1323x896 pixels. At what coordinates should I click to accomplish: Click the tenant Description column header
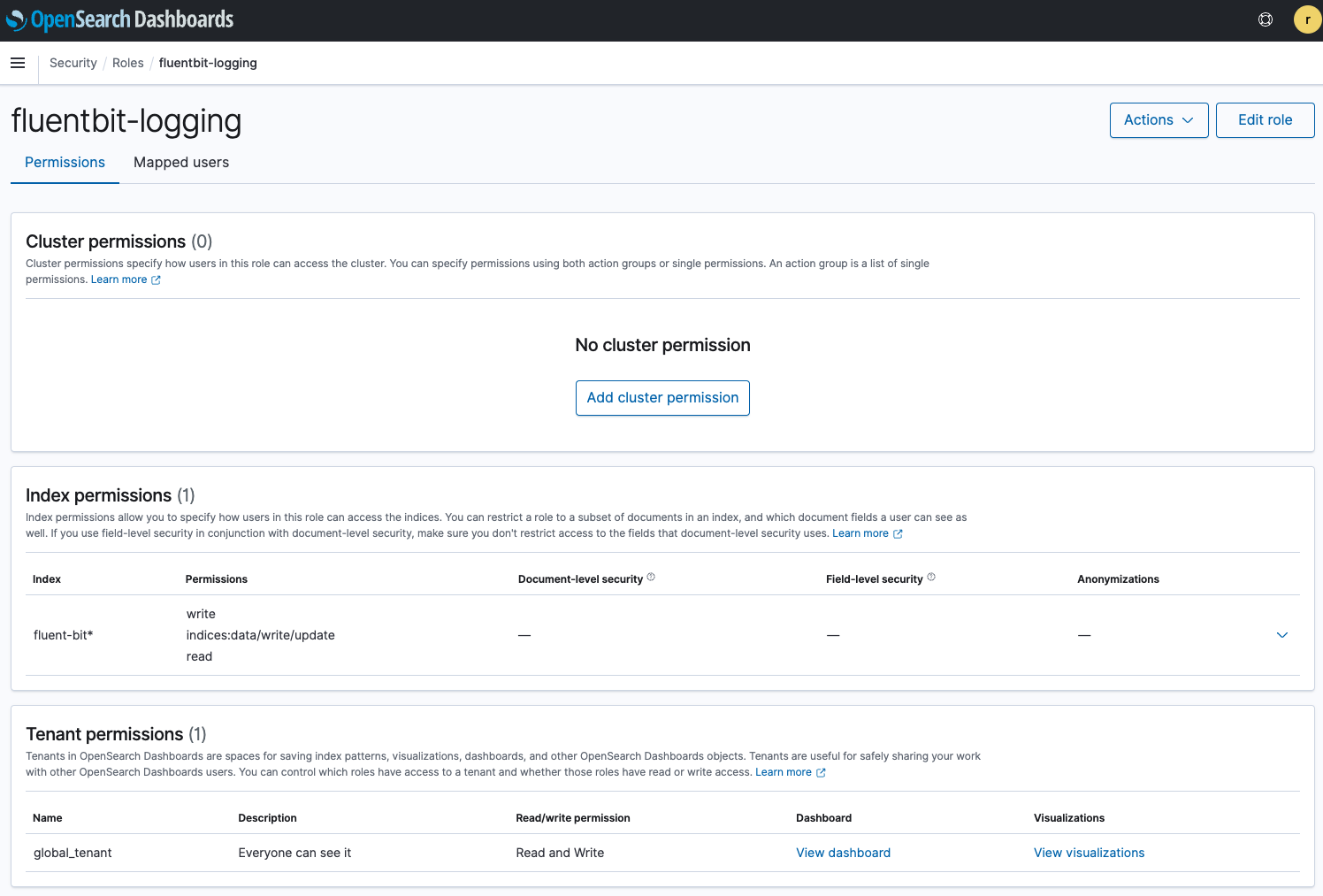pos(267,818)
